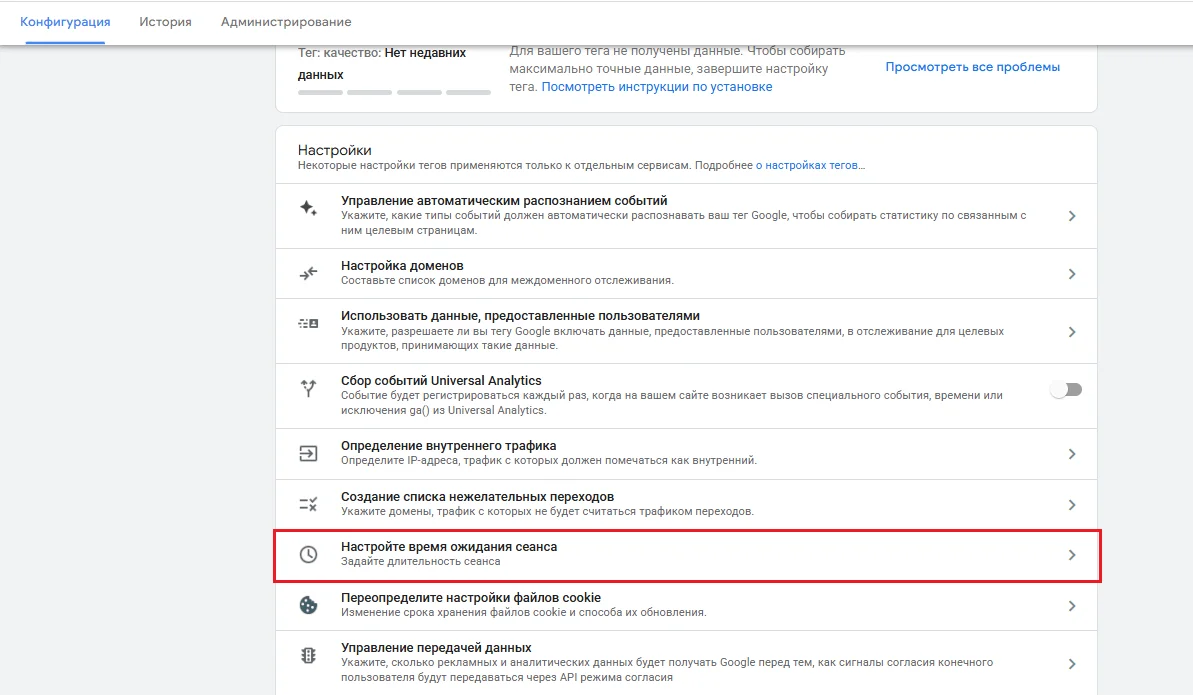Click the cookie icon for cookie settings
Screen dimensions: 1193x695
pyautogui.click(x=308, y=605)
